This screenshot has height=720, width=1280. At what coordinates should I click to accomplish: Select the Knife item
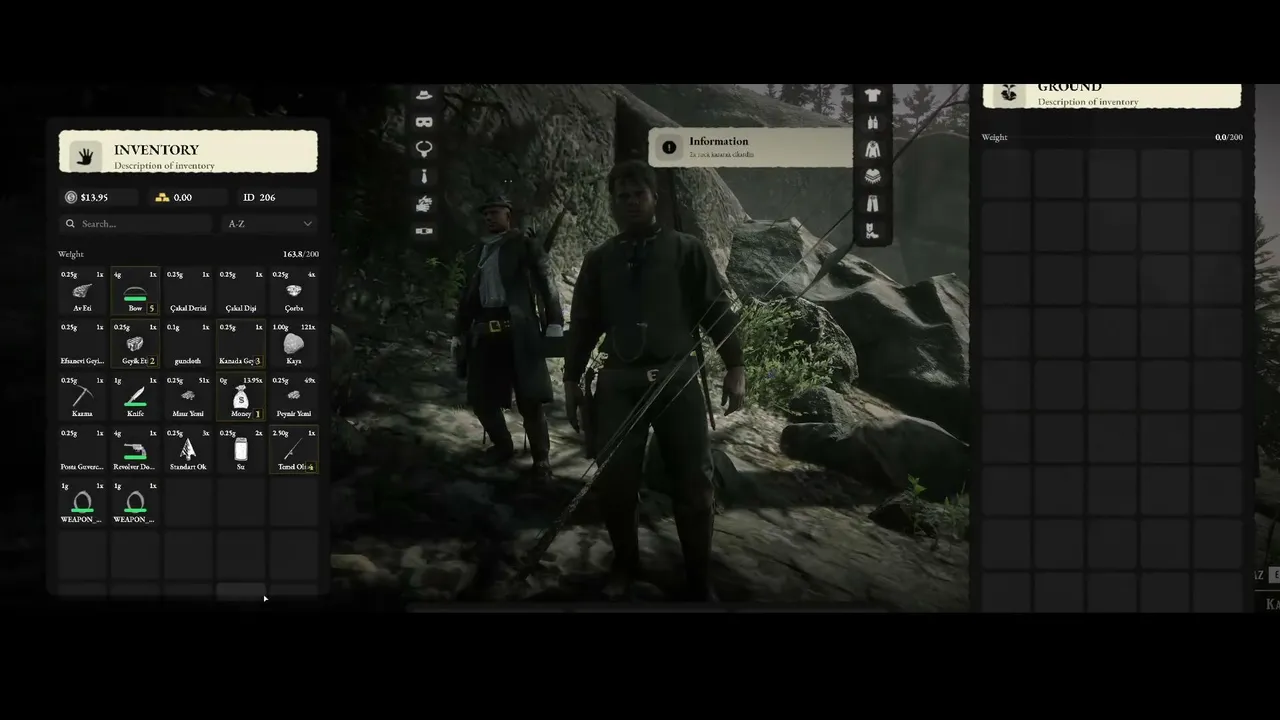point(135,397)
